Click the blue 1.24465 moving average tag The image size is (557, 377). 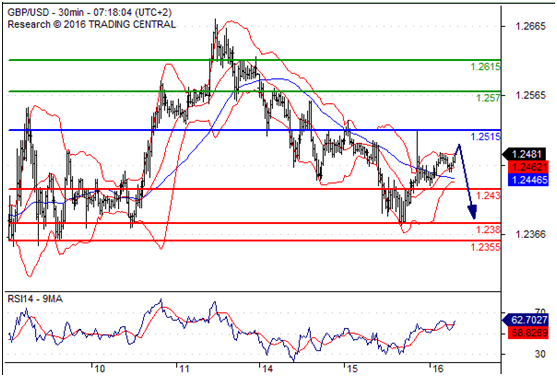click(x=528, y=180)
